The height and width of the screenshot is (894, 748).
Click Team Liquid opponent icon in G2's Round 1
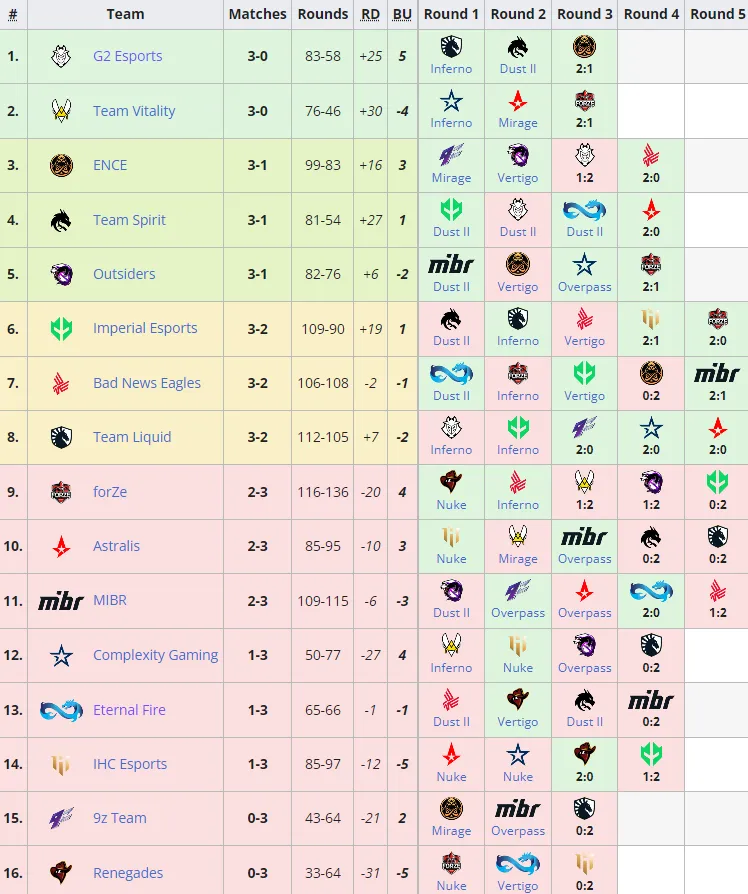451,47
